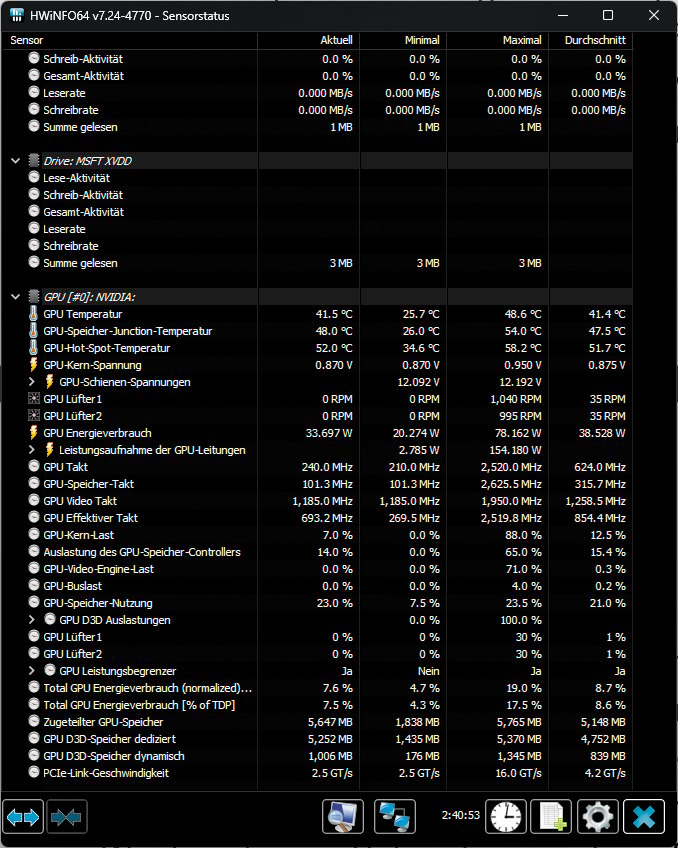Open sensor settings with the gear icon
Viewport: 678px width, 848px height.
pos(598,817)
